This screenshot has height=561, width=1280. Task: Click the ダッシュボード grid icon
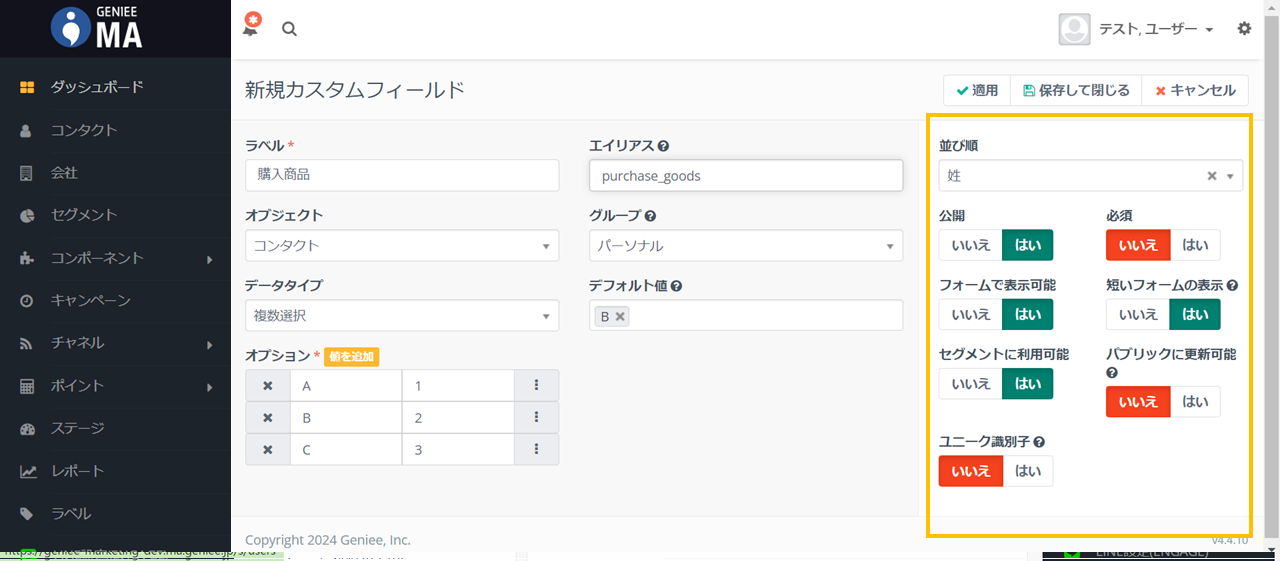pyautogui.click(x=27, y=87)
